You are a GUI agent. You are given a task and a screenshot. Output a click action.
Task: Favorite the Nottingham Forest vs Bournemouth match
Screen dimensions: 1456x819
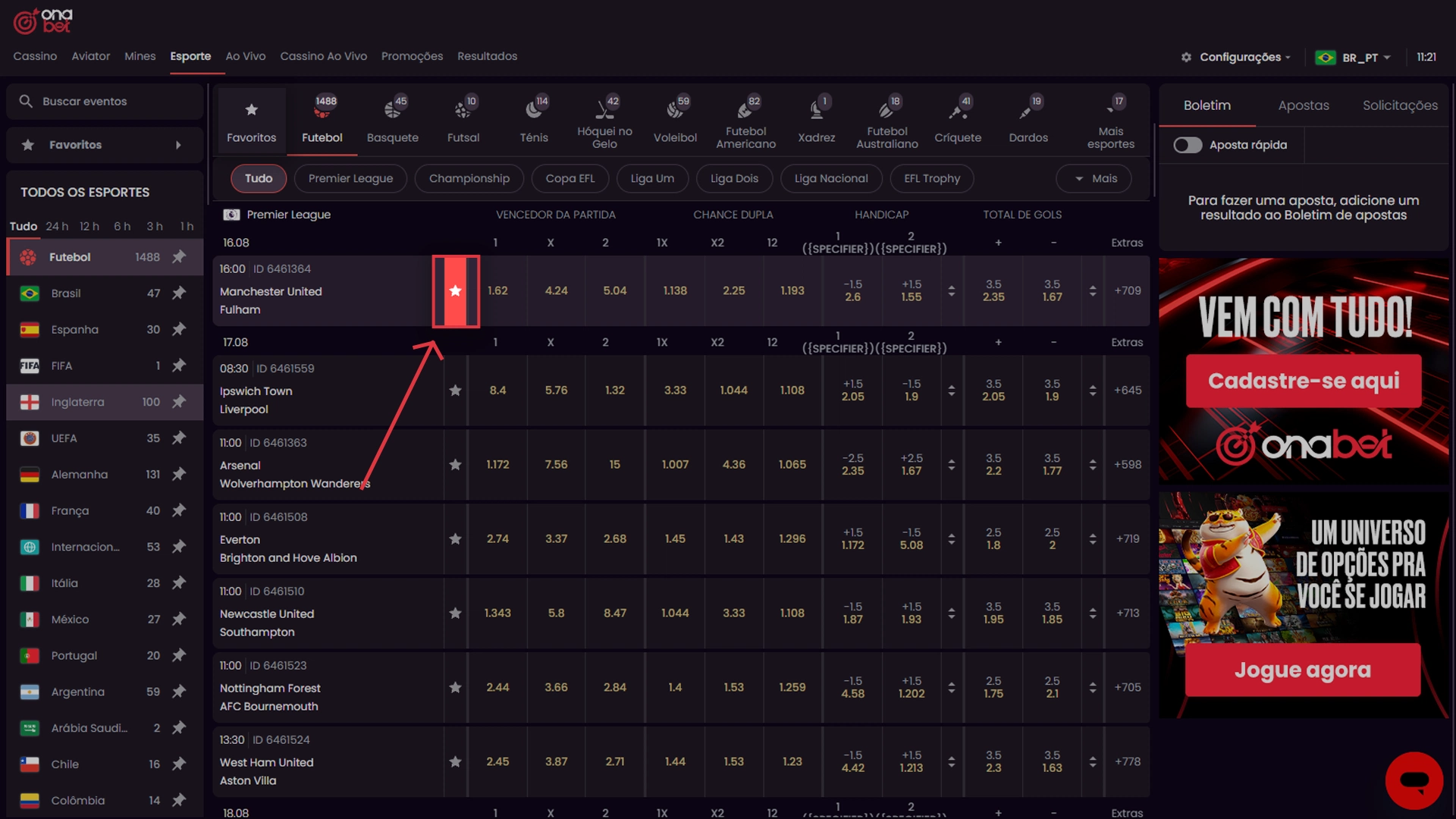[x=455, y=688]
